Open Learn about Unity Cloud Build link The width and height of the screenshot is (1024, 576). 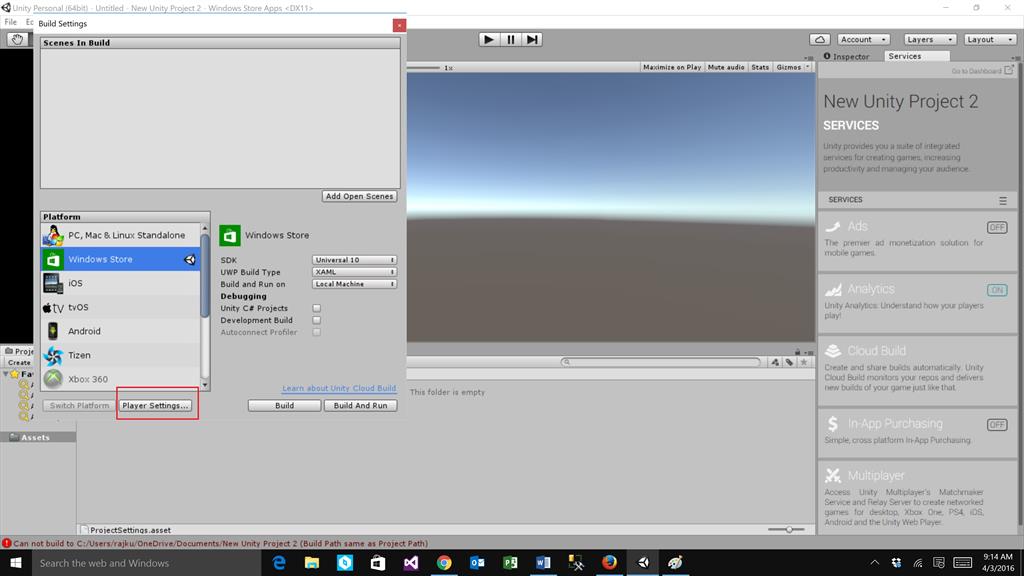(339, 388)
